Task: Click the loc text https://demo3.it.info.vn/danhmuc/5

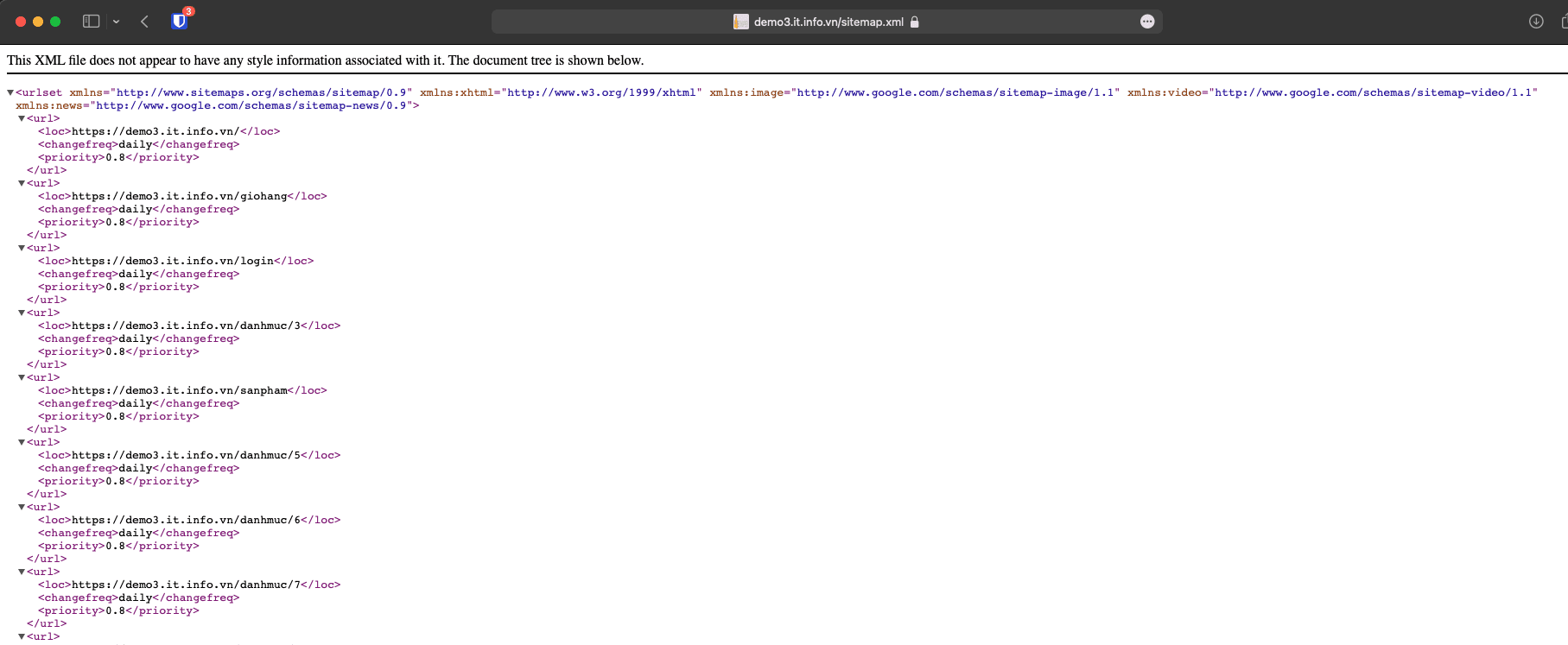Action: [187, 455]
